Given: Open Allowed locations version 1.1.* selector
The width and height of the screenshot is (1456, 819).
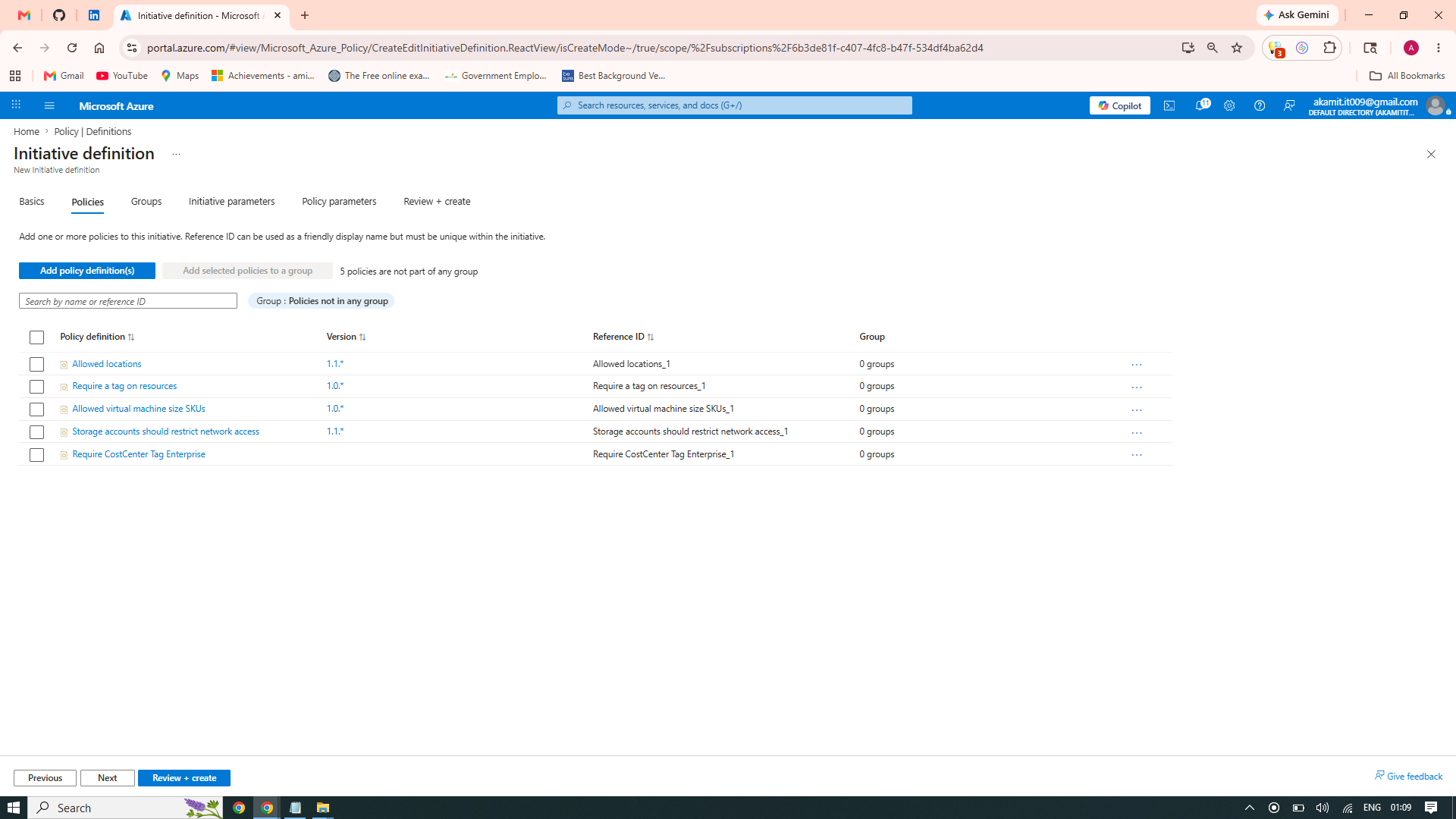Looking at the screenshot, I should click(x=335, y=364).
